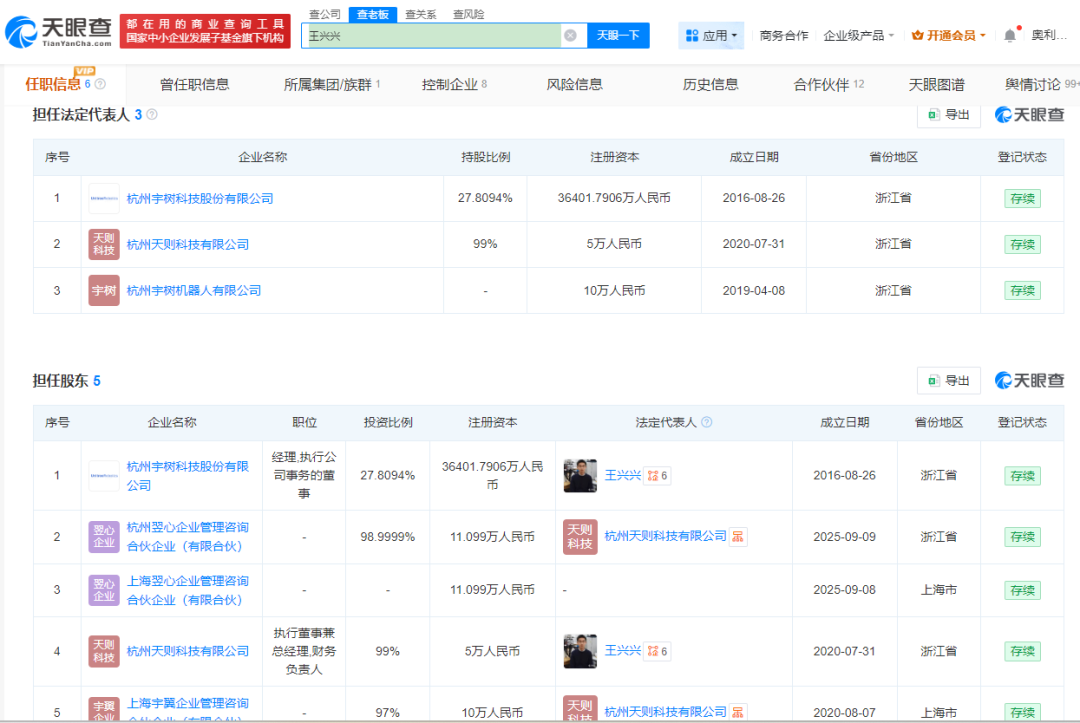Export the shareholder table with 导出
Screen dimensions: 1080x723
coord(949,380)
